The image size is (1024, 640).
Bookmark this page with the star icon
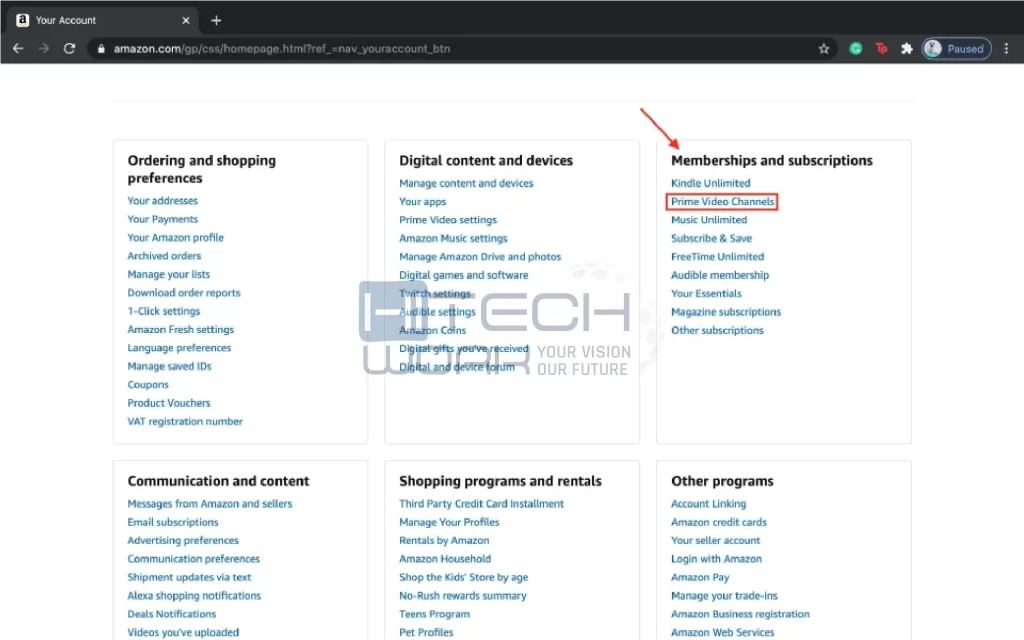point(824,48)
